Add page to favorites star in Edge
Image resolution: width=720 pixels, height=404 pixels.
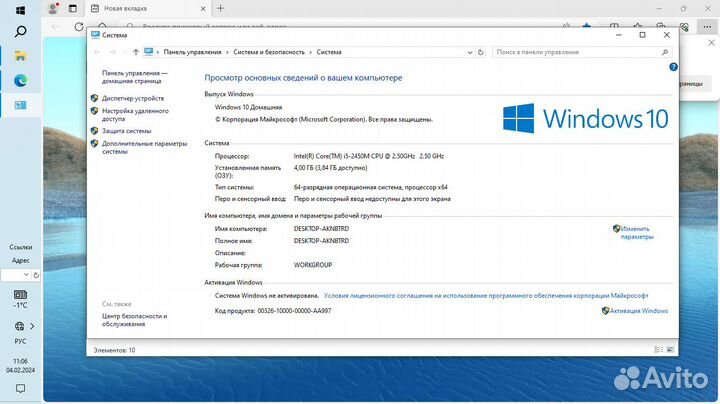point(586,26)
